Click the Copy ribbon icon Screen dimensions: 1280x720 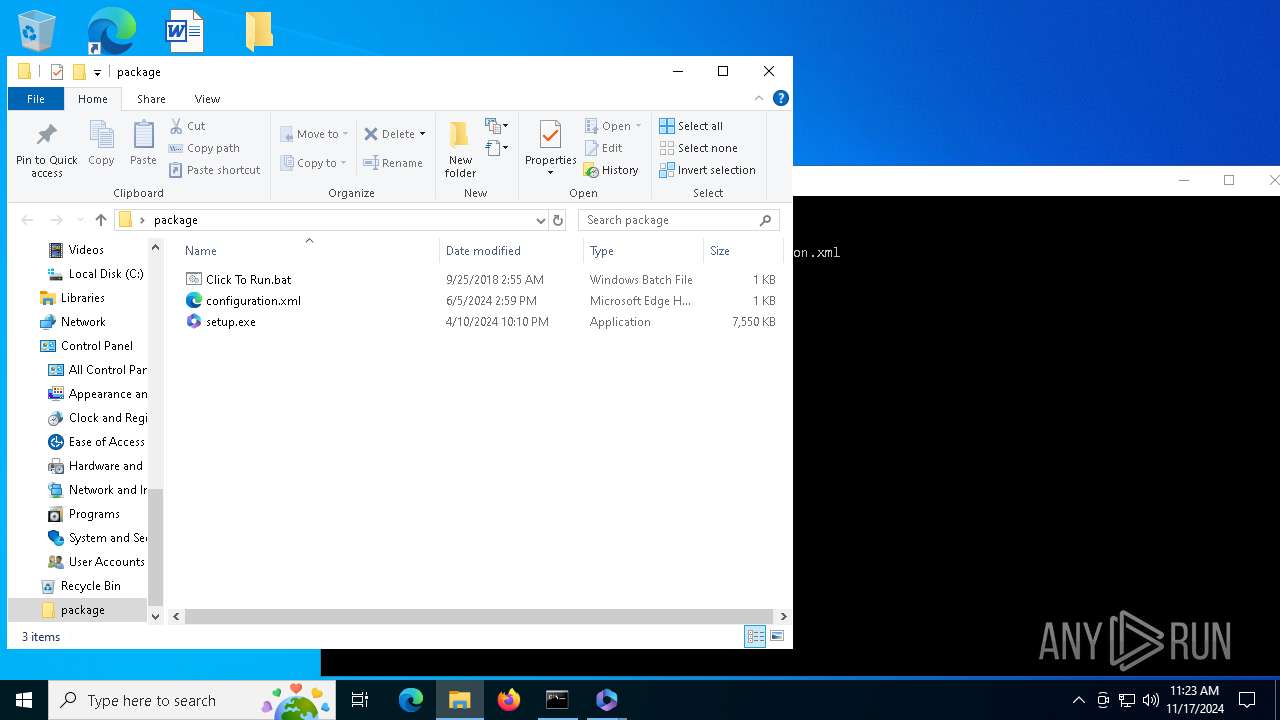[101, 136]
